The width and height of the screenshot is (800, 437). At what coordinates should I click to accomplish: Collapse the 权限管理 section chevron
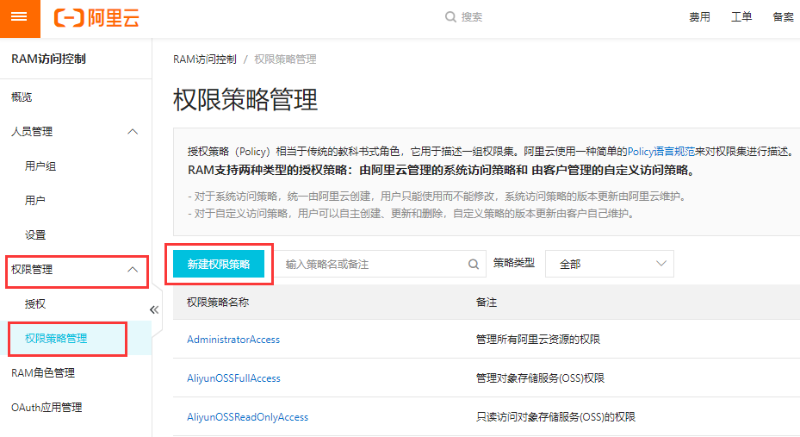click(x=133, y=269)
